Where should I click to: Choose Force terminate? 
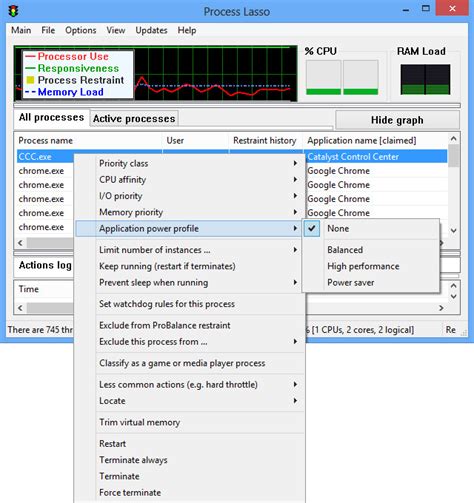[x=189, y=493]
